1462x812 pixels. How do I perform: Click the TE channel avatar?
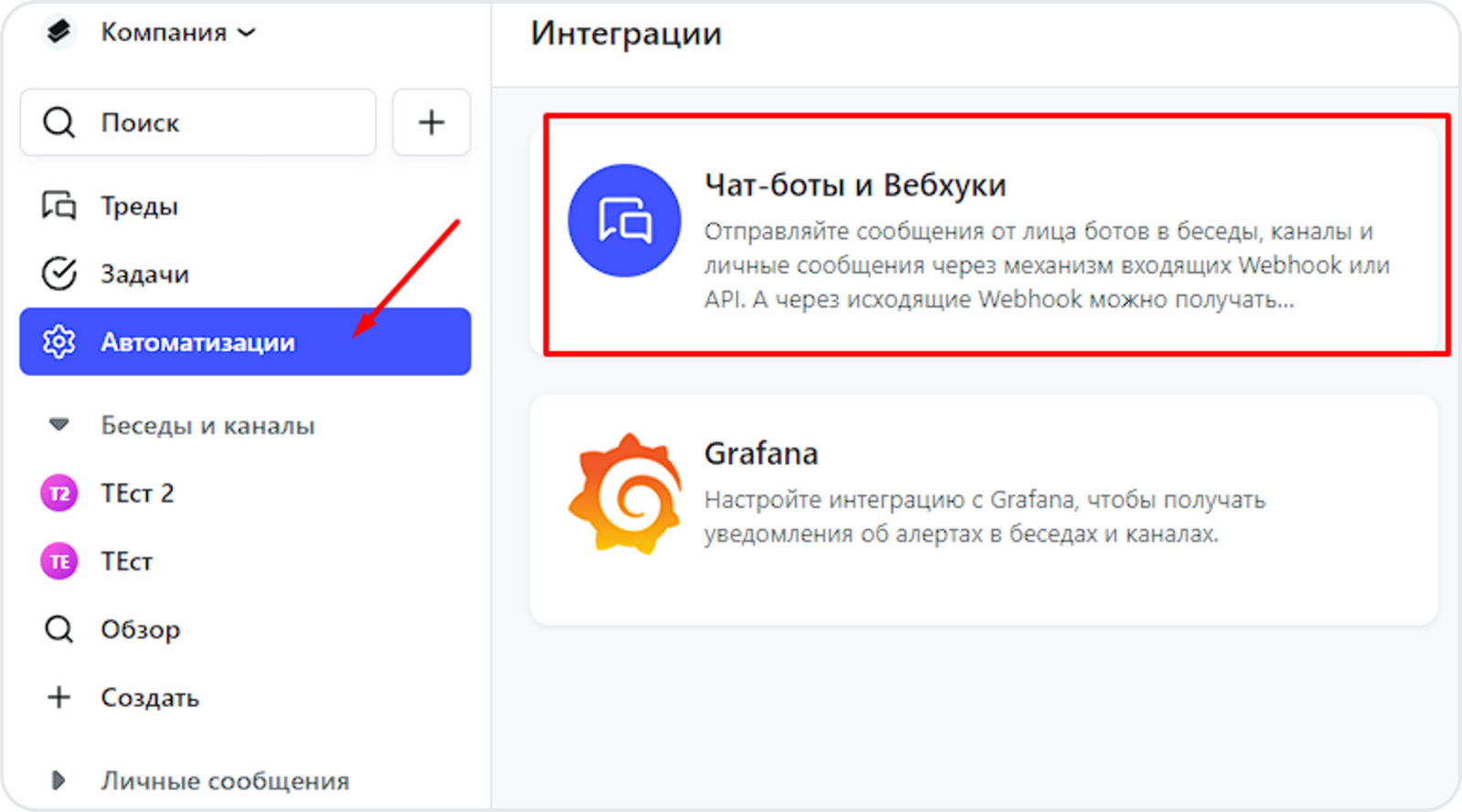click(x=59, y=561)
